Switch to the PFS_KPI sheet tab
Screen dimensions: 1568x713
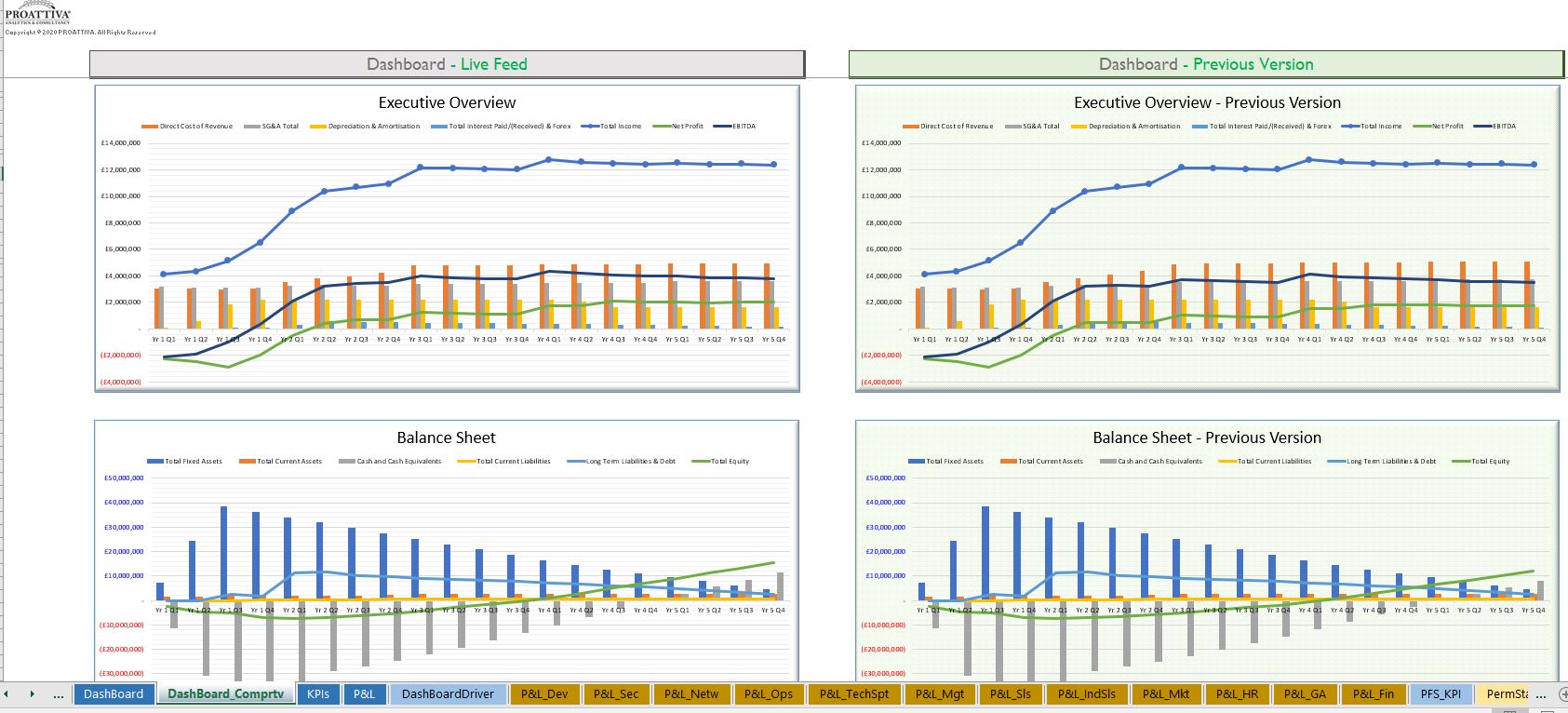[1441, 694]
